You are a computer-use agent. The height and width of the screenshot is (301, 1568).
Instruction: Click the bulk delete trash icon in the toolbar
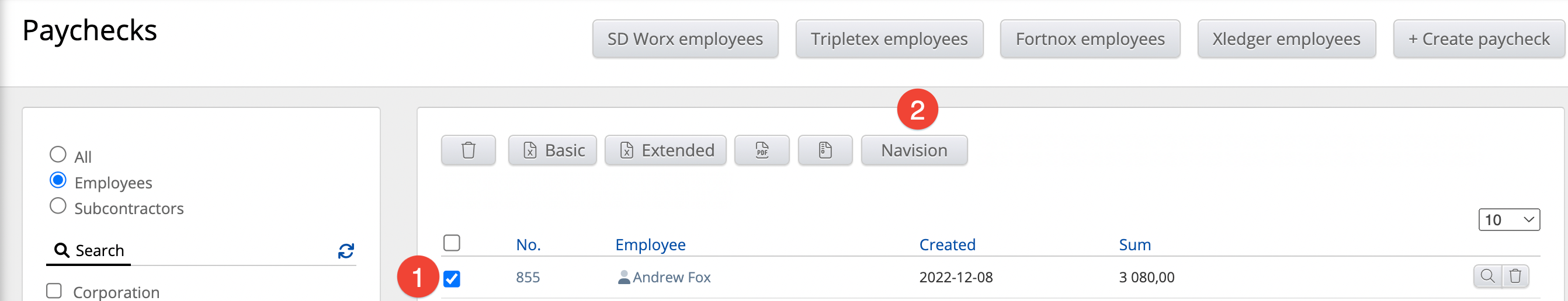467,150
